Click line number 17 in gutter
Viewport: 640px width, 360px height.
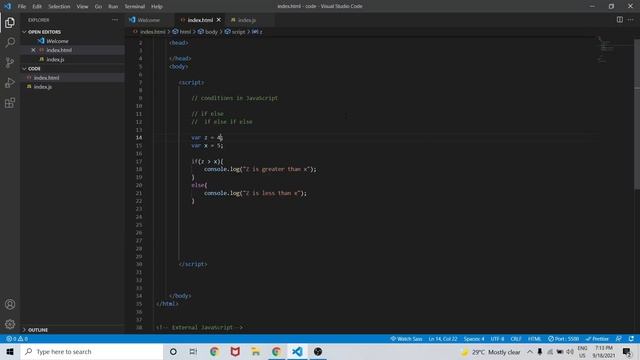139,162
